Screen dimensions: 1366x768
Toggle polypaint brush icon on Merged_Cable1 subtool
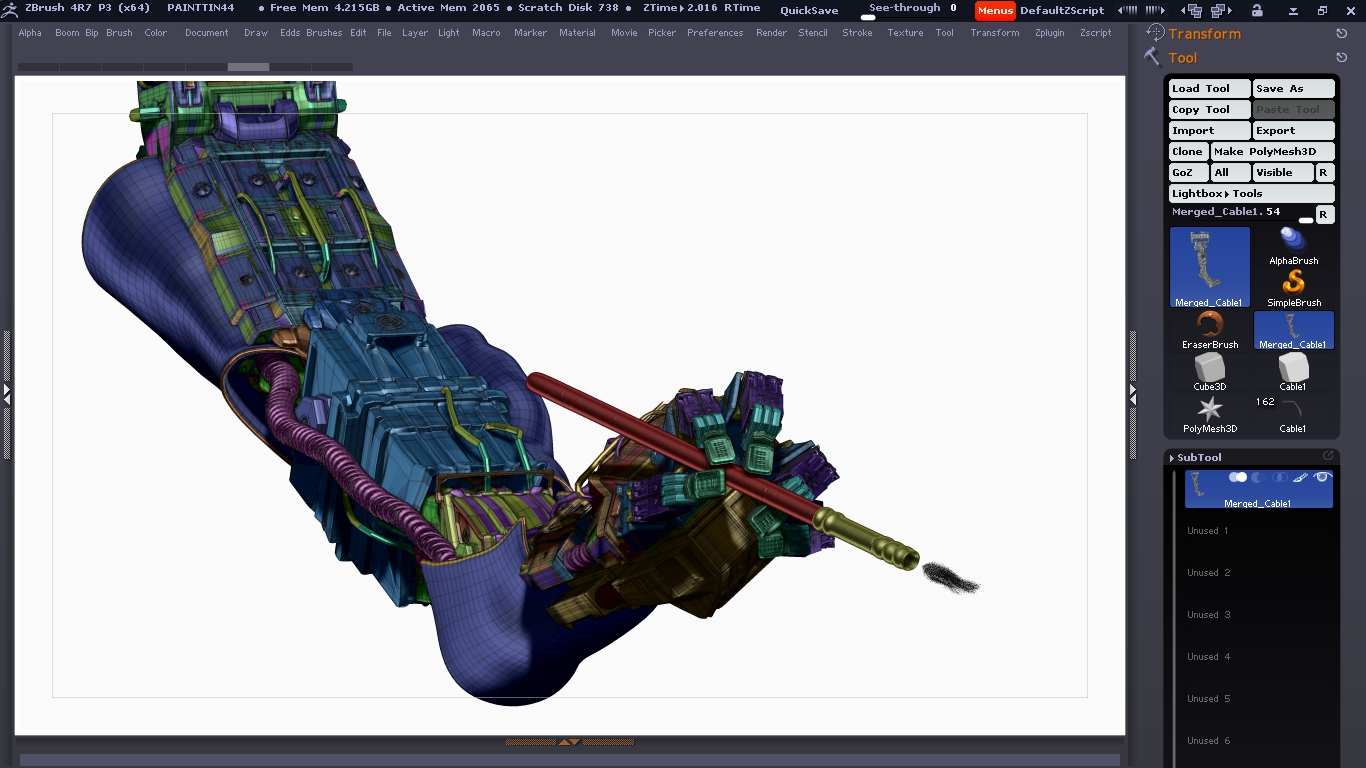pos(1301,478)
